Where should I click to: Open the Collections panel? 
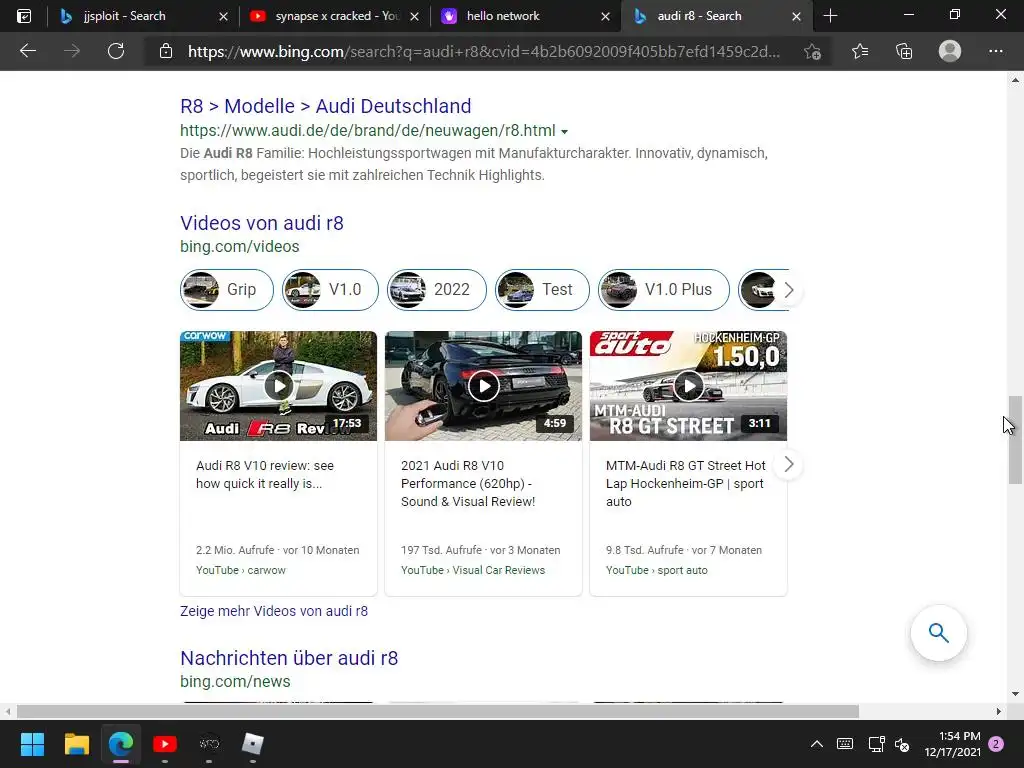(x=904, y=51)
